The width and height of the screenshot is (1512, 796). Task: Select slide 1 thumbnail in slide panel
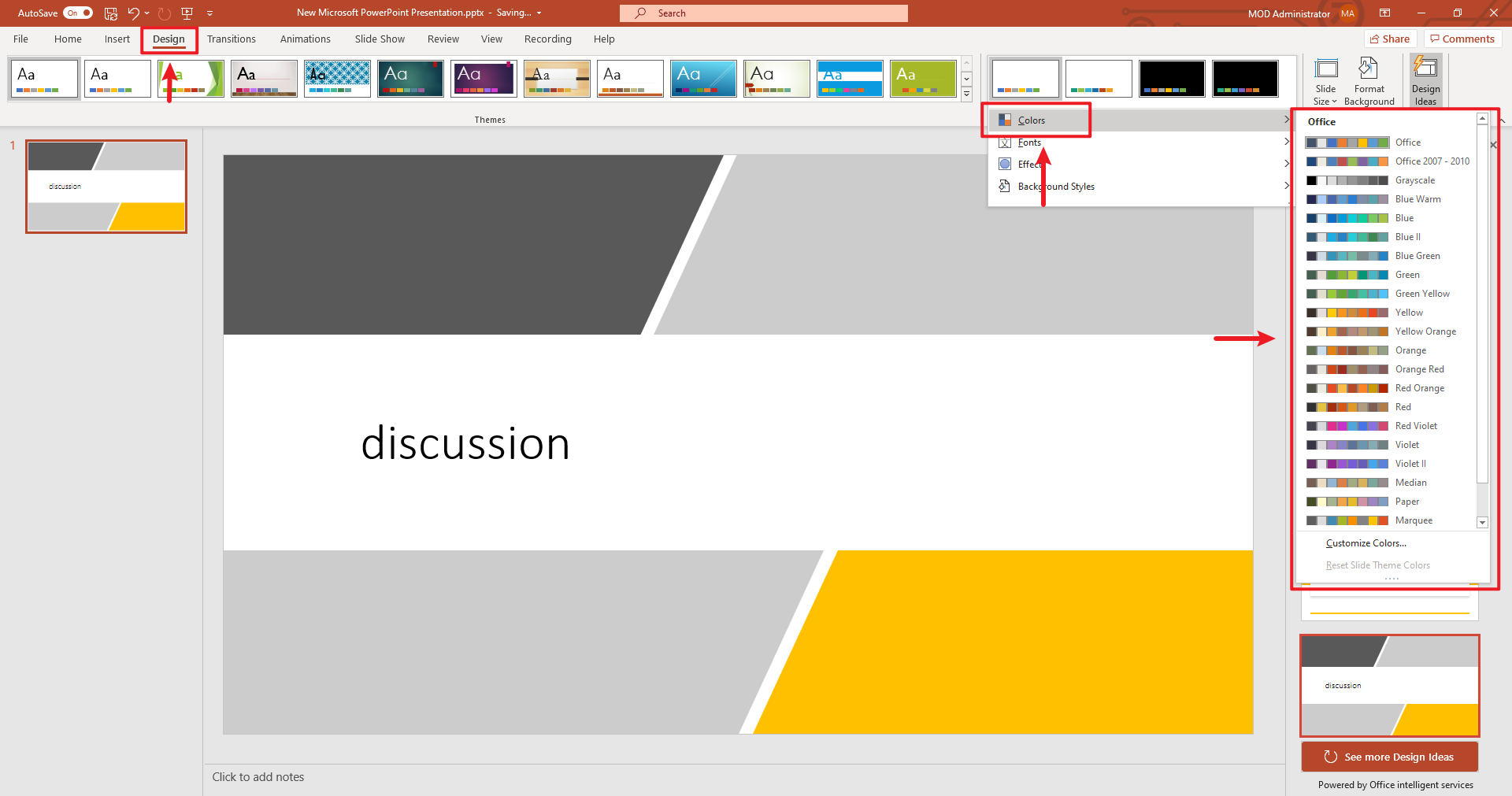coord(106,187)
